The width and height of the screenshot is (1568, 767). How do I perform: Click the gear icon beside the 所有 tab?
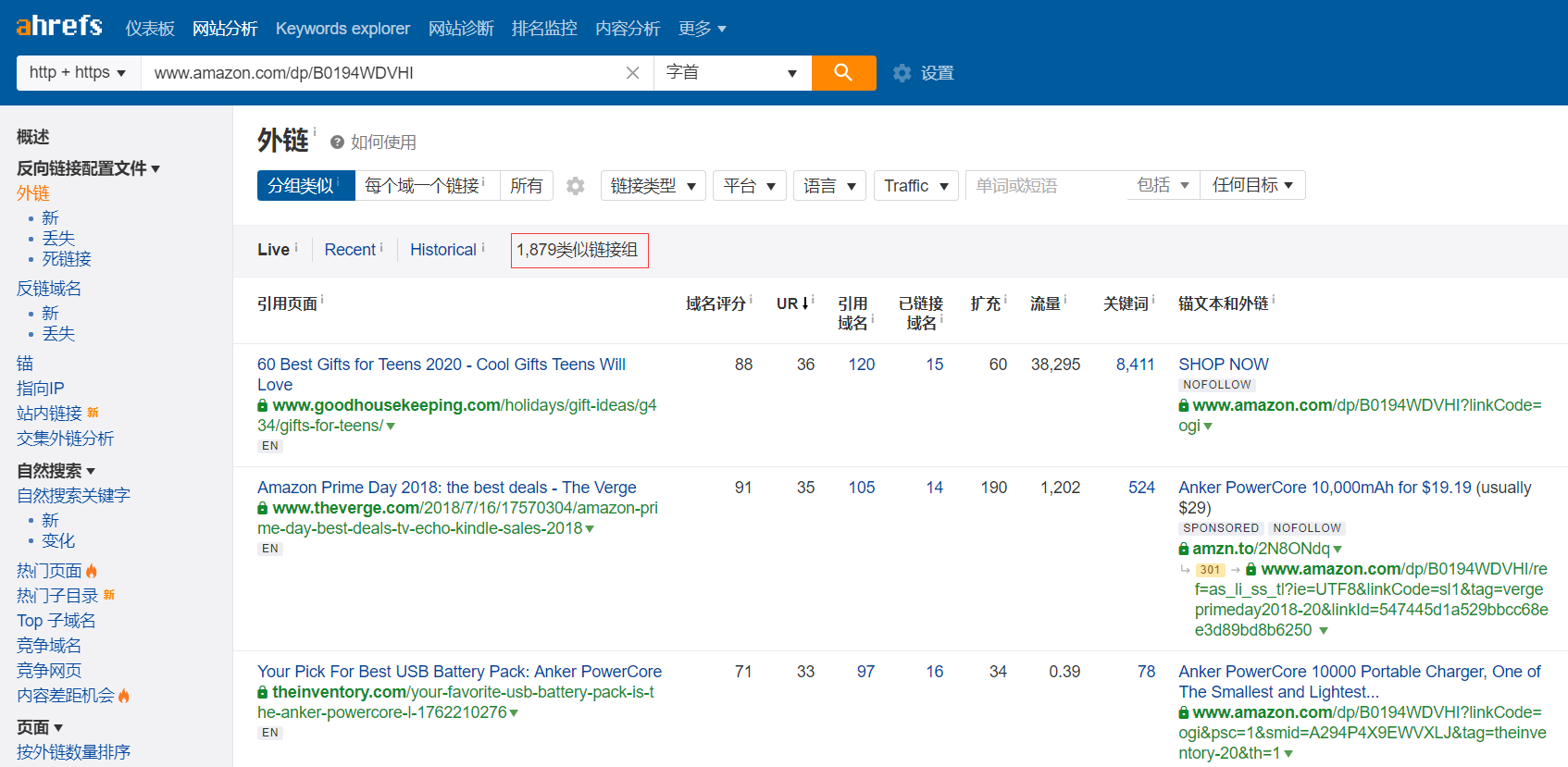tap(576, 186)
